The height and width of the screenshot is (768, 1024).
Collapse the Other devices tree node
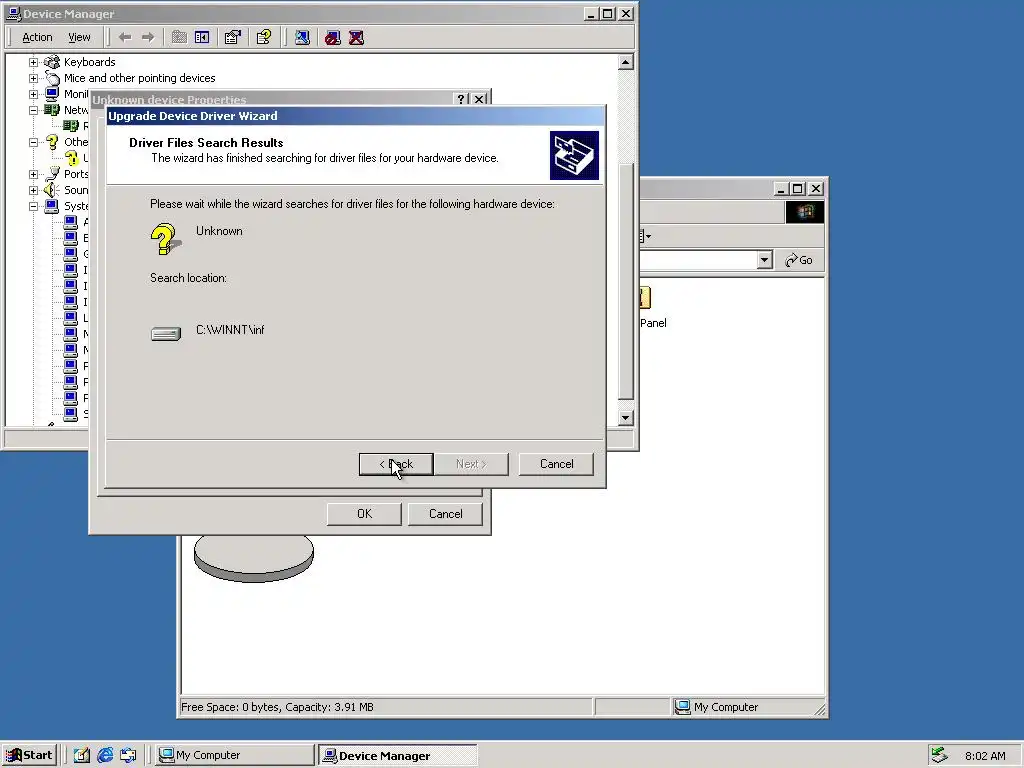point(33,142)
